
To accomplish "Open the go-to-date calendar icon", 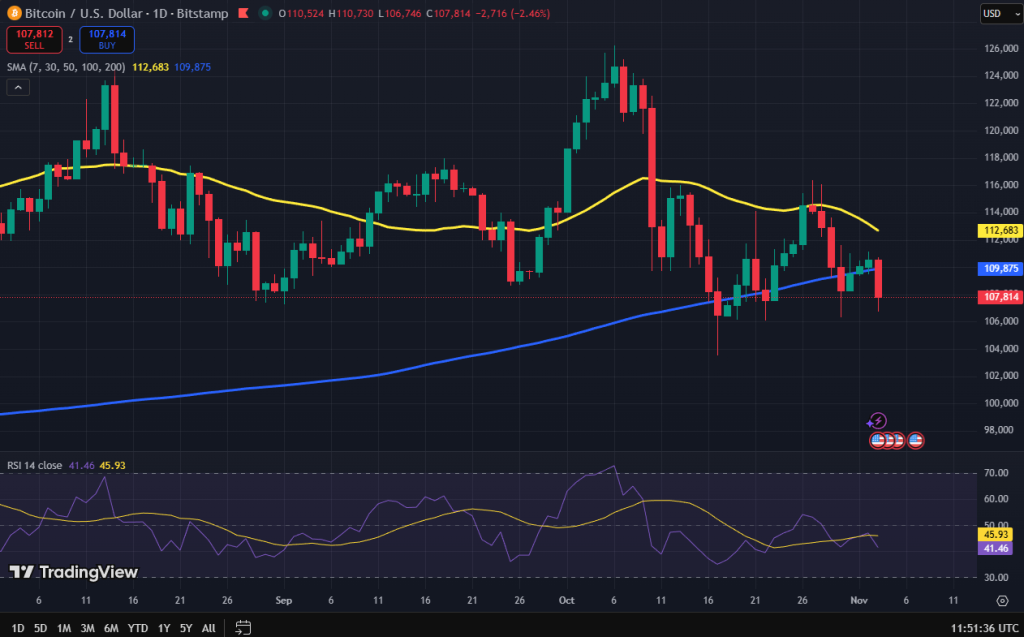I will point(243,628).
